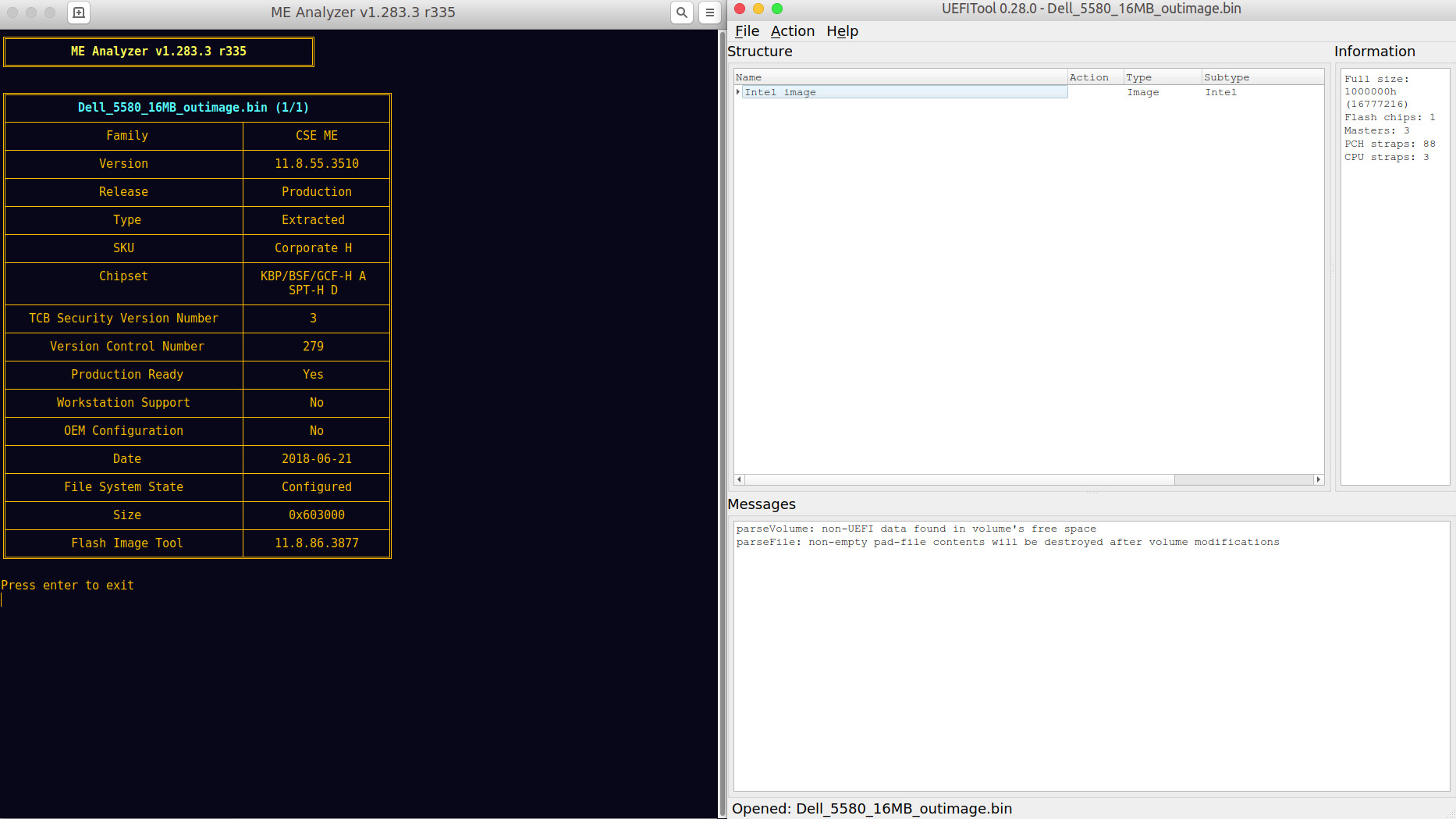Click the parseVolume non-UEFI data message
Image resolution: width=1456 pixels, height=819 pixels.
(x=916, y=529)
